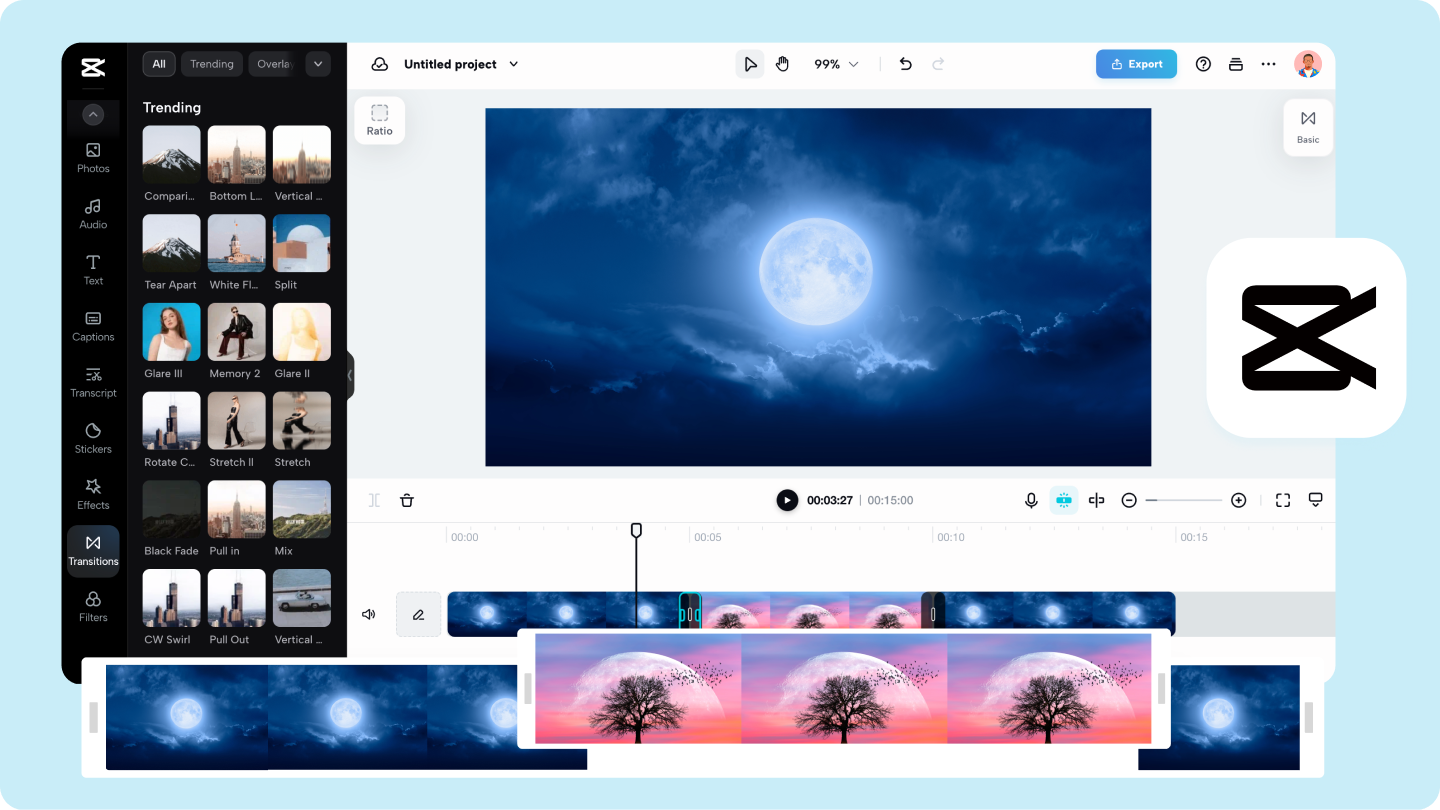
Task: Activate the Split tool in the timeline toolbar
Action: pyautogui.click(x=373, y=499)
